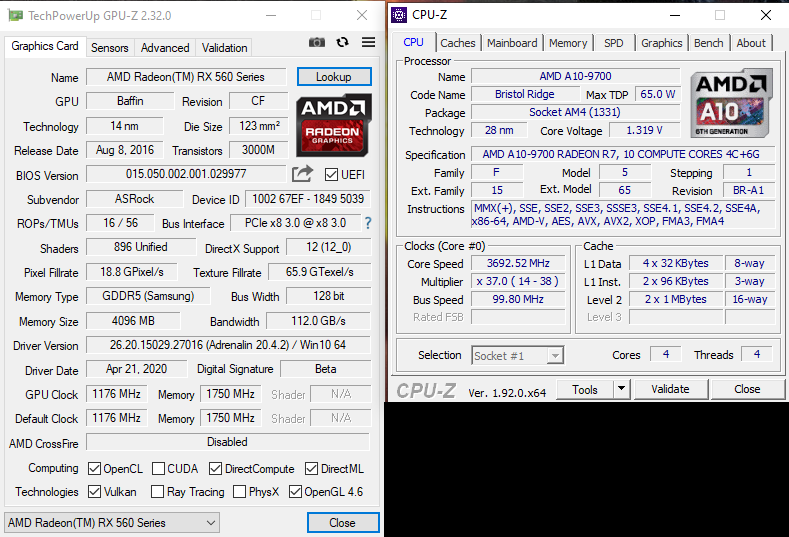
Task: Expand the Tools dropdown arrow in CPU-Z
Action: [x=621, y=389]
